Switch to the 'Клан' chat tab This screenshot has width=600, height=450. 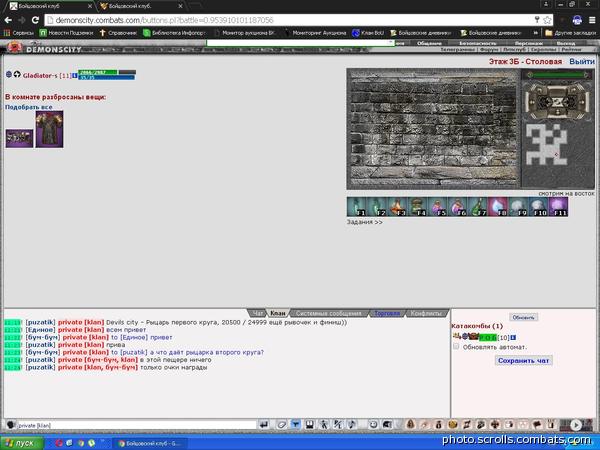[x=278, y=313]
